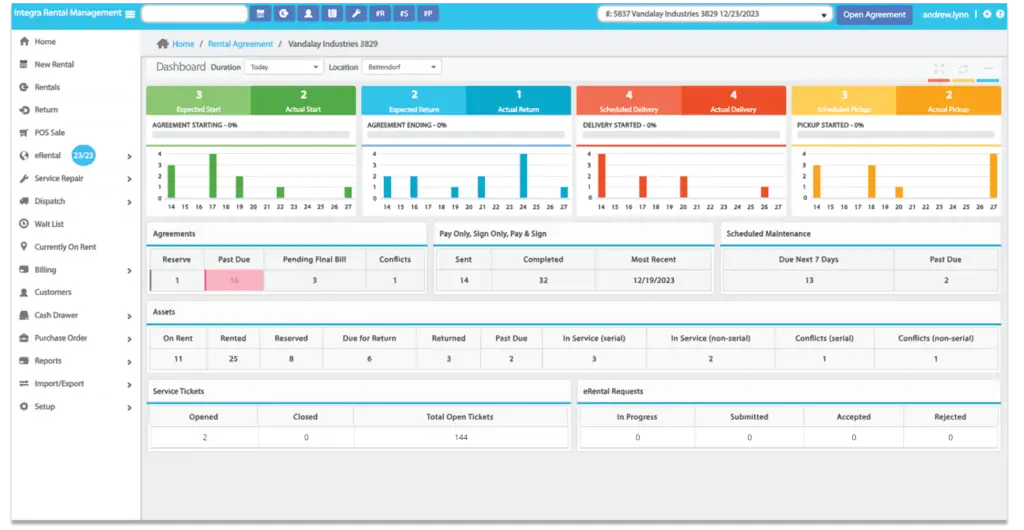Click the help question mark icon
This screenshot has height=530, width=1024.
[x=1000, y=14]
